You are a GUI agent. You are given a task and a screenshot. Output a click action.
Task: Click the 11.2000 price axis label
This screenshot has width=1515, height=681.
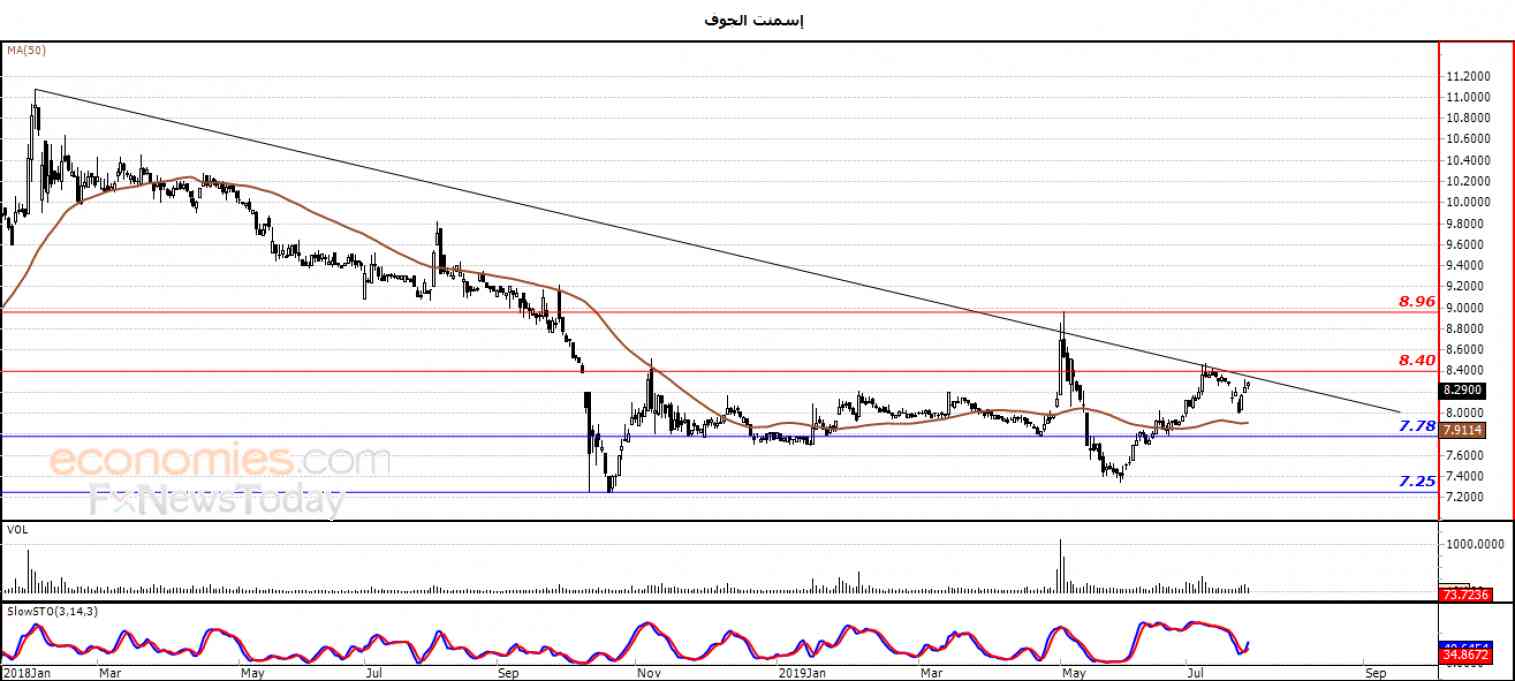click(1466, 76)
